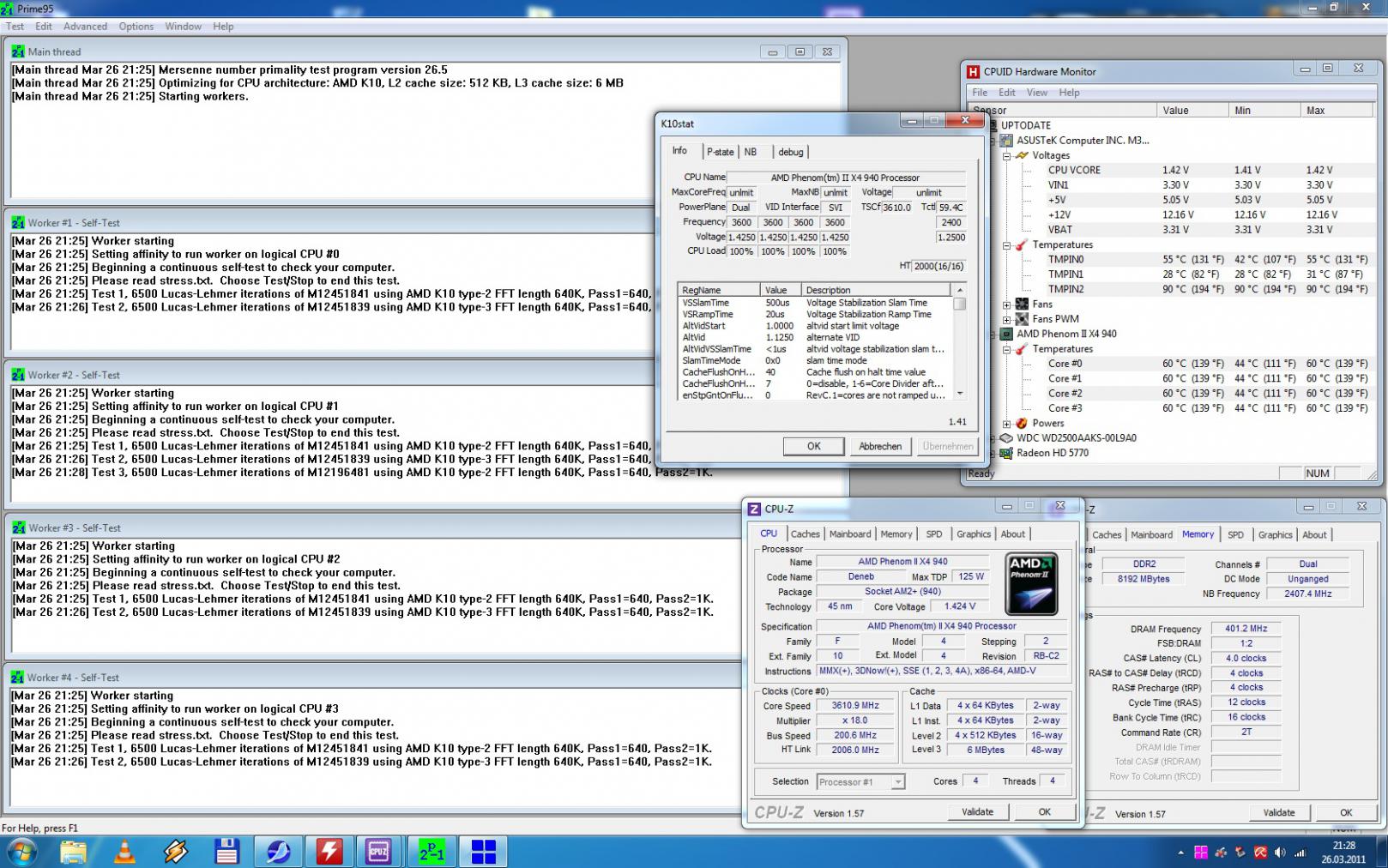
Task: Open the Options menu in Prime95
Action: [136, 27]
